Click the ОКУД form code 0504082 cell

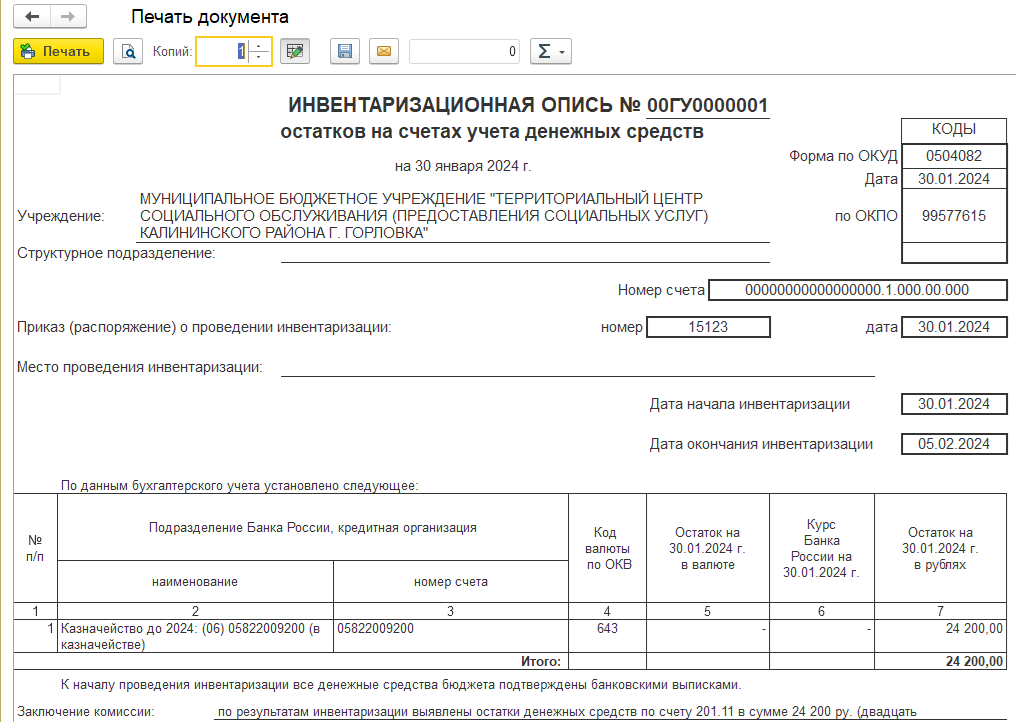click(x=954, y=156)
